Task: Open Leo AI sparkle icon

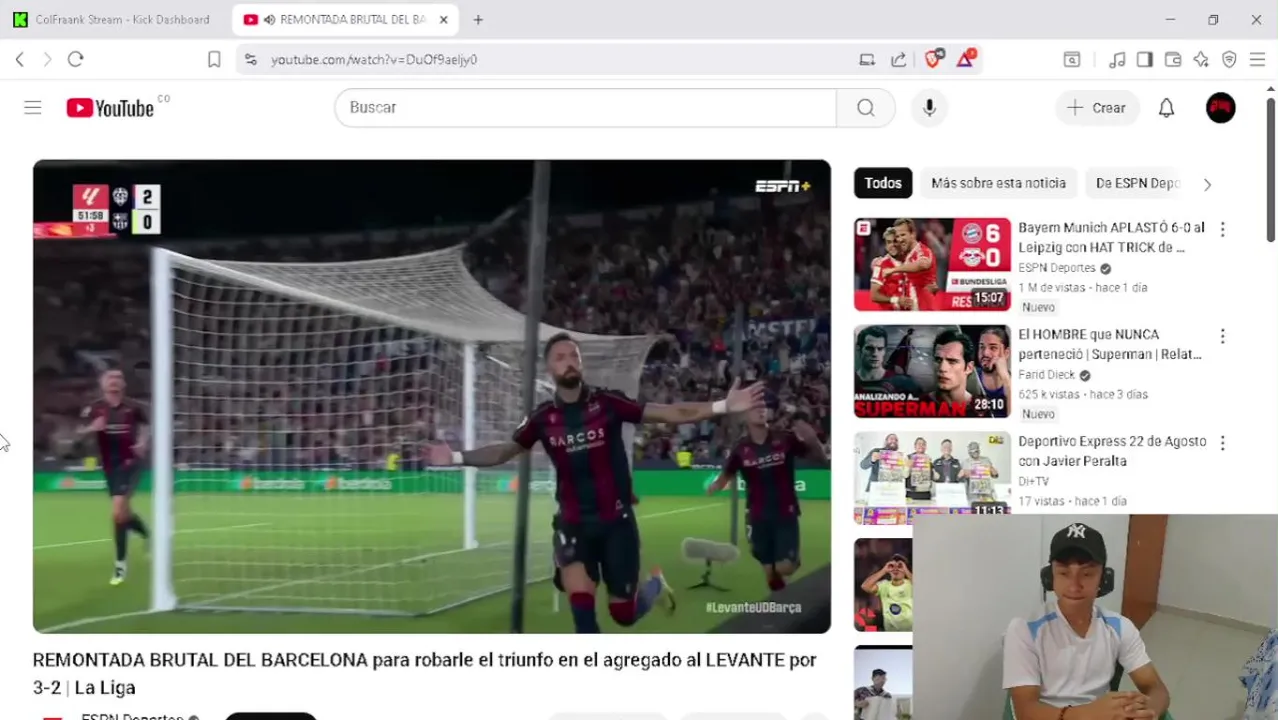Action: pos(1201,59)
